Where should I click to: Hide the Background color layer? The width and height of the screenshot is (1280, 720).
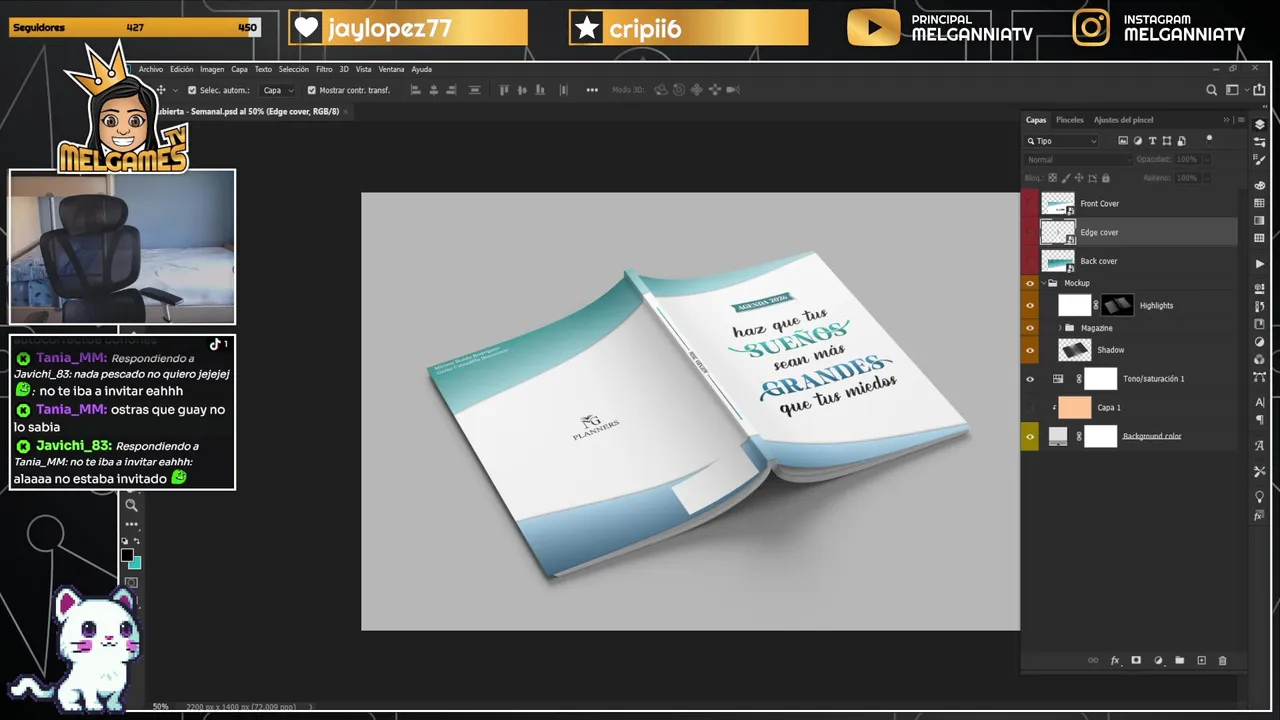coord(1030,436)
